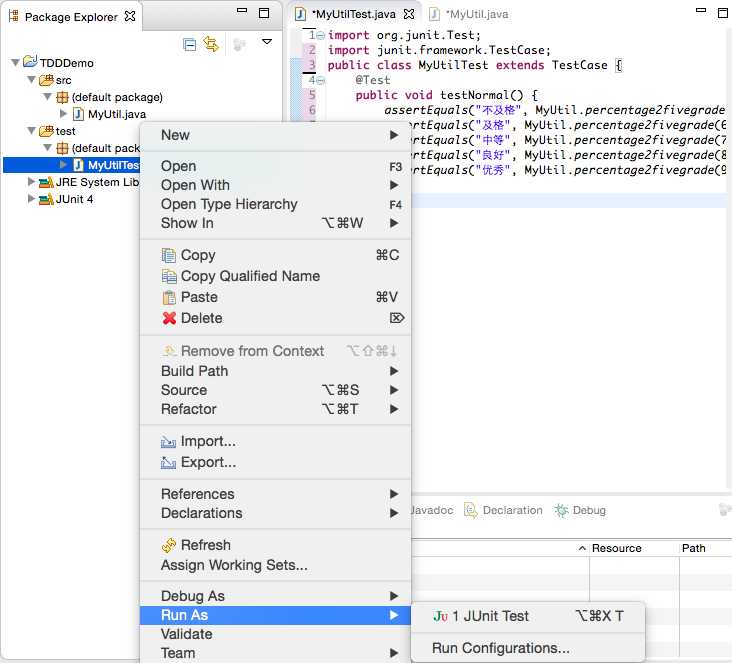Toggle Link with Editor in Package Explorer

(x=211, y=44)
